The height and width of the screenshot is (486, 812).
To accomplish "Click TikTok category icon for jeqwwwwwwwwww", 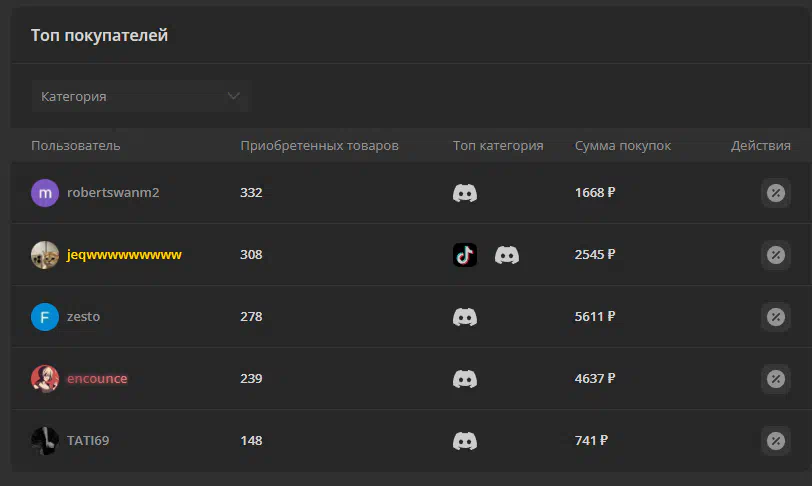I will tap(465, 255).
